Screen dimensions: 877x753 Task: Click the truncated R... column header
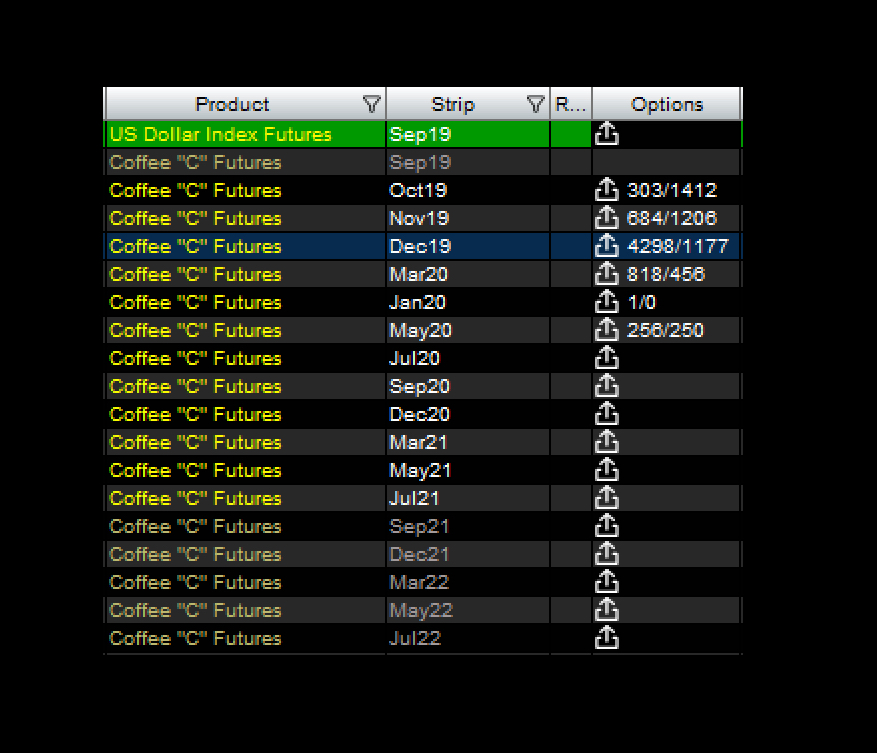(x=571, y=104)
